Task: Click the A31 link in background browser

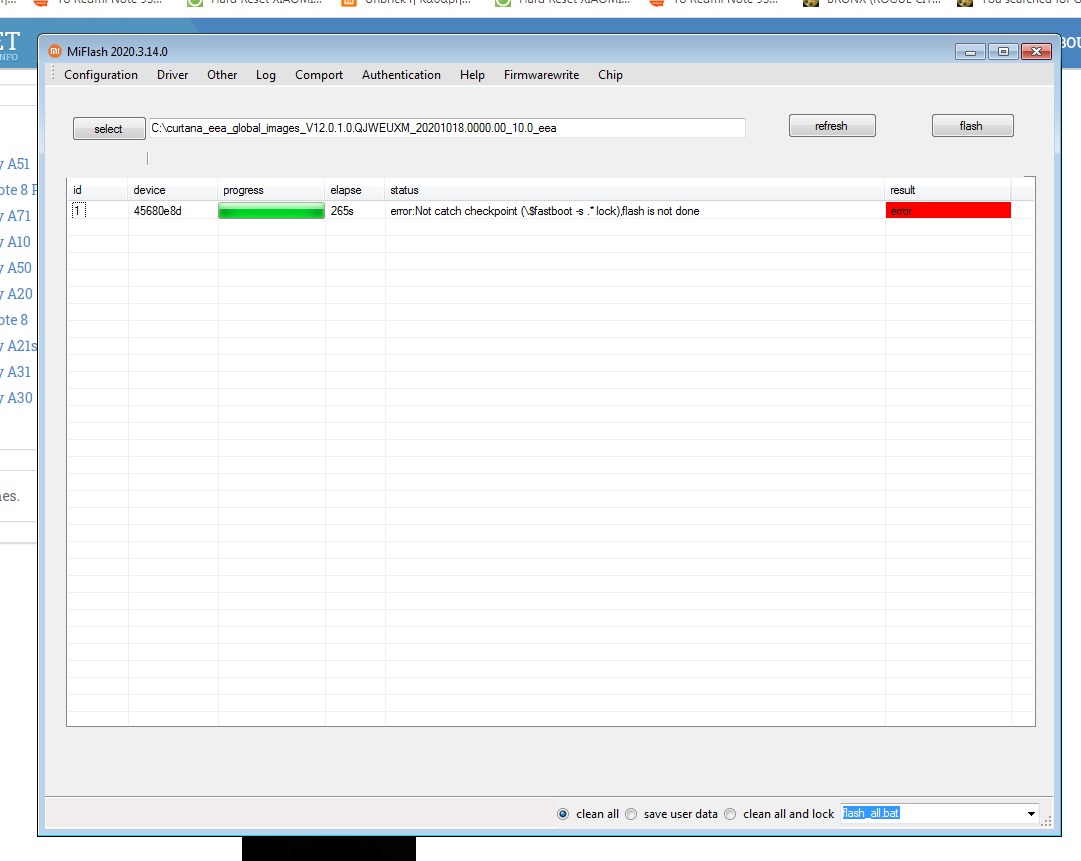Action: coord(15,372)
